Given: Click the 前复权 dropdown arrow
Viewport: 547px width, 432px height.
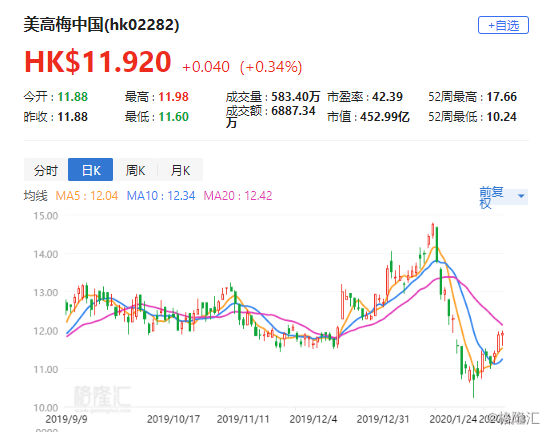Looking at the screenshot, I should (521, 196).
